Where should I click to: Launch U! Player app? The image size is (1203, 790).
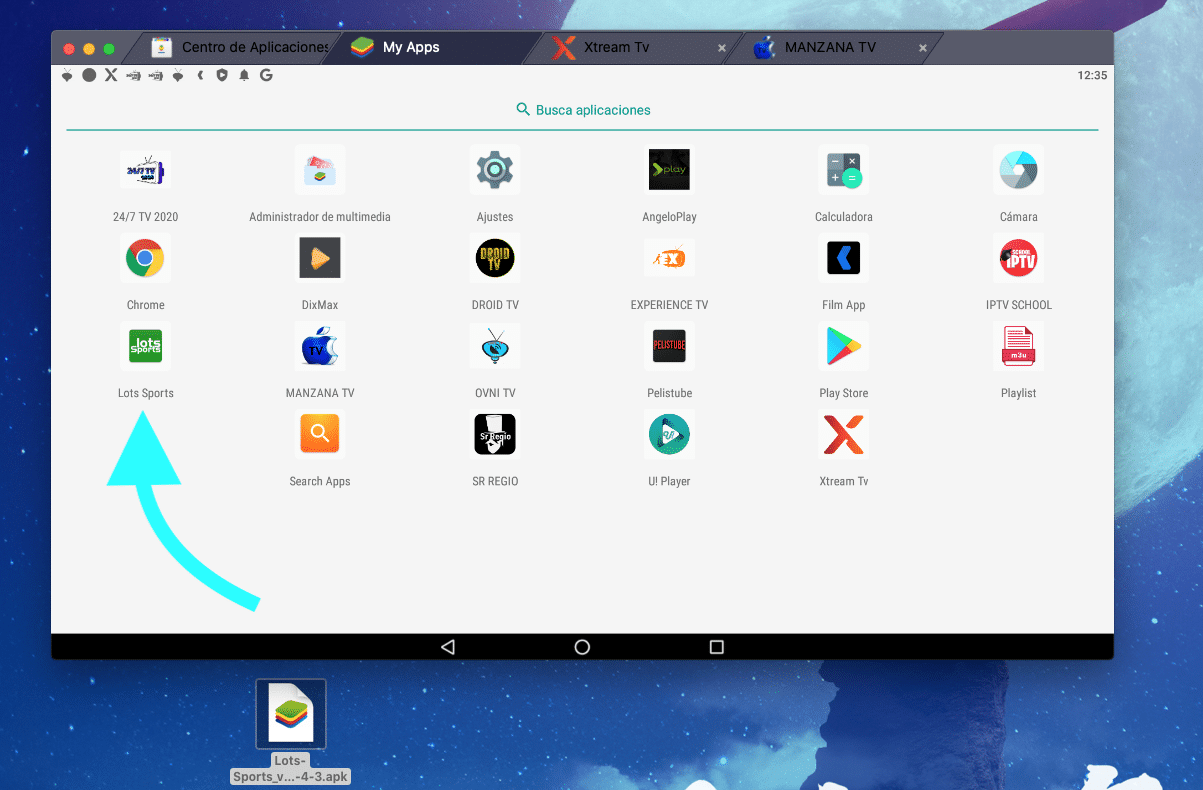tap(669, 435)
